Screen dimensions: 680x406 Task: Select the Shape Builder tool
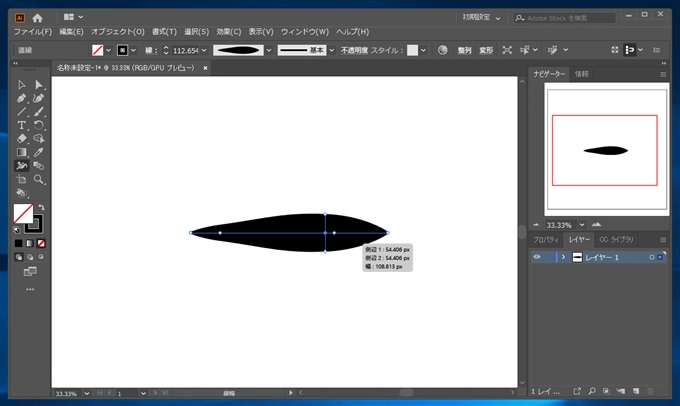click(39, 139)
